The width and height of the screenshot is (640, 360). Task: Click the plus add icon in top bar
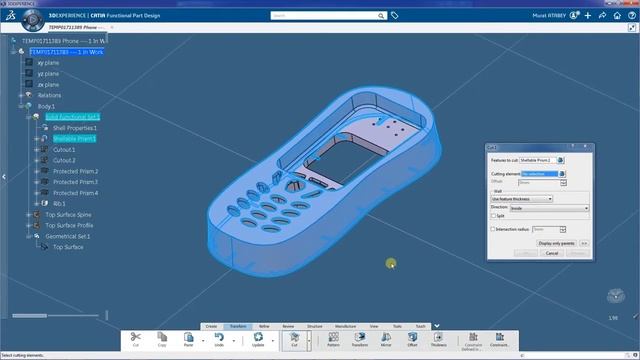pos(588,16)
